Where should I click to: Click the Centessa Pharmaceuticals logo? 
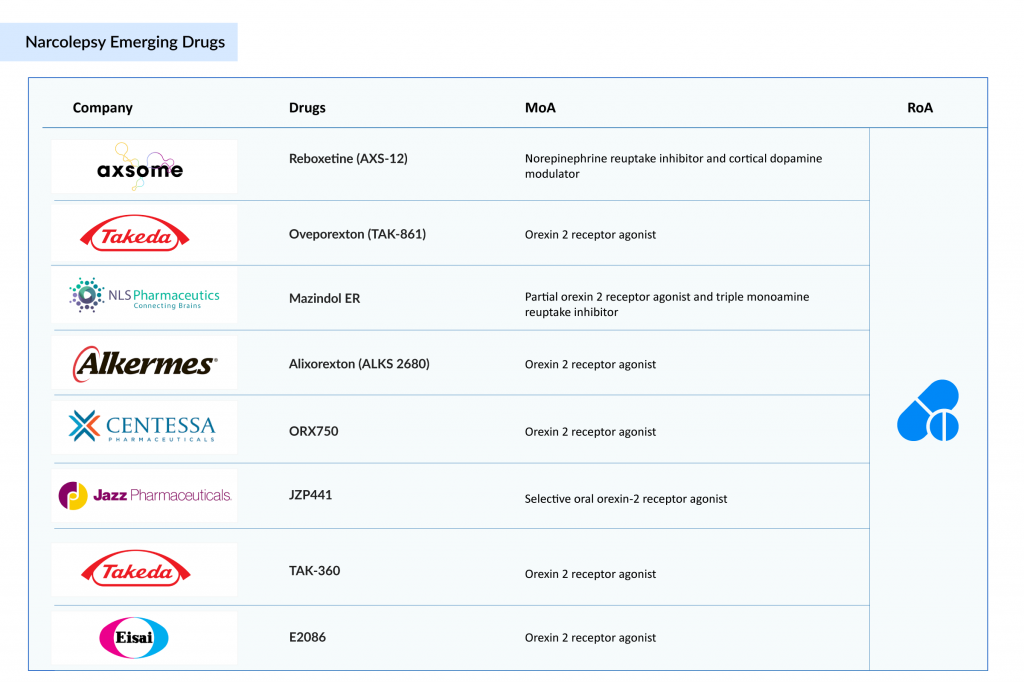[142, 427]
